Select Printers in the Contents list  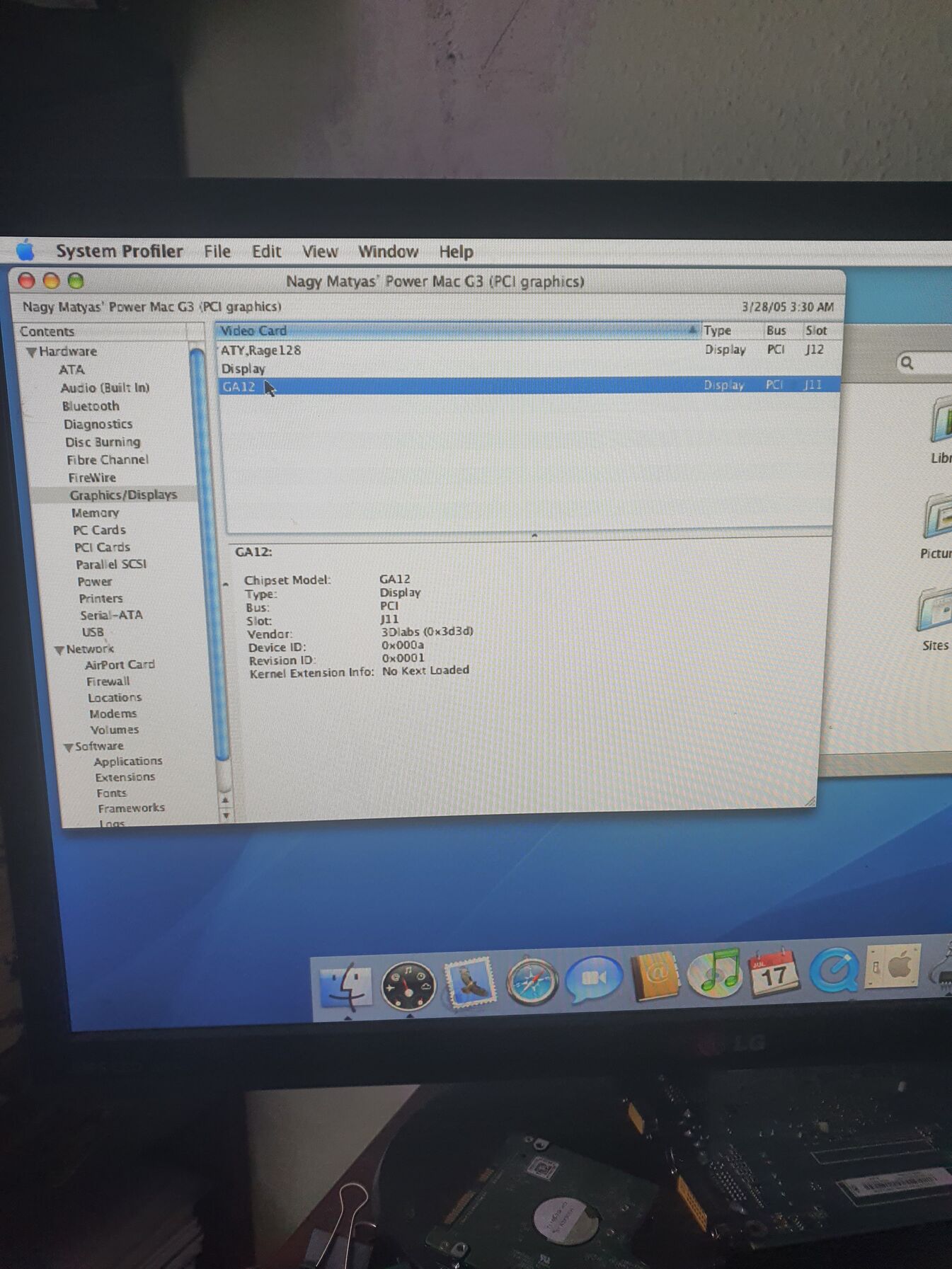point(101,599)
